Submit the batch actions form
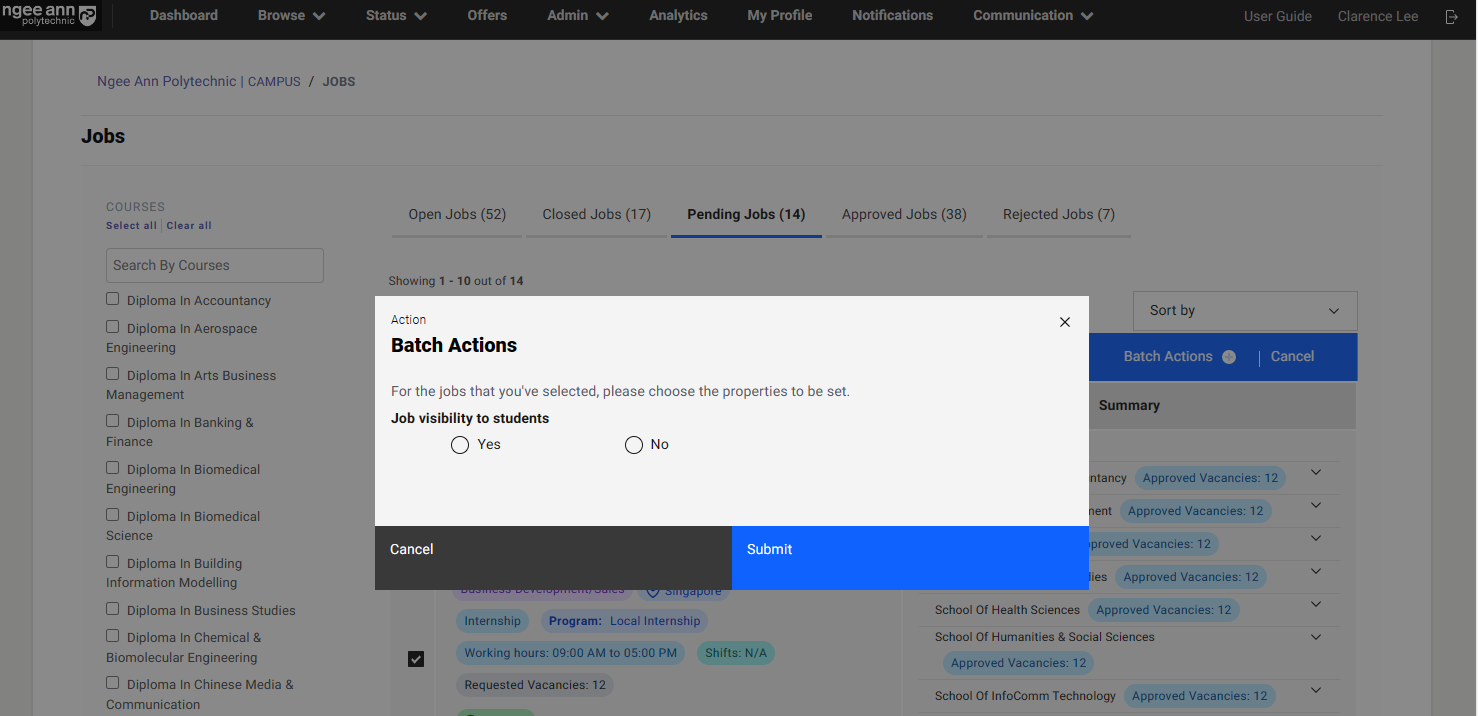 910,558
